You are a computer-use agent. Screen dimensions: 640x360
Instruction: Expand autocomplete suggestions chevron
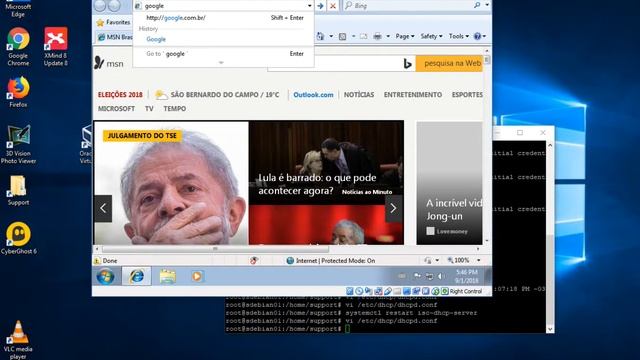tap(221, 62)
